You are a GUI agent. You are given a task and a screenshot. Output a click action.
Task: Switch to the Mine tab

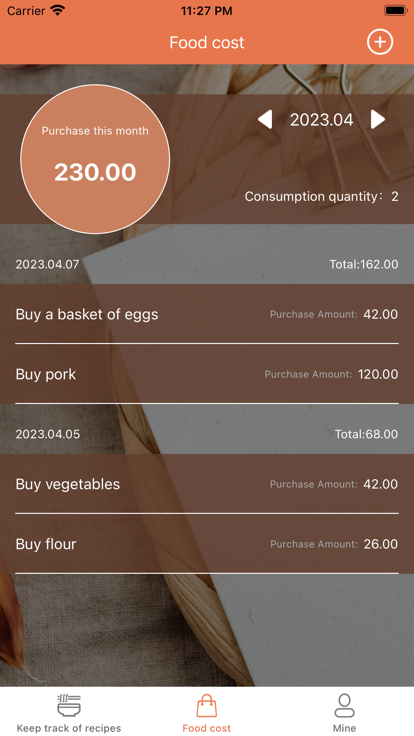[345, 713]
